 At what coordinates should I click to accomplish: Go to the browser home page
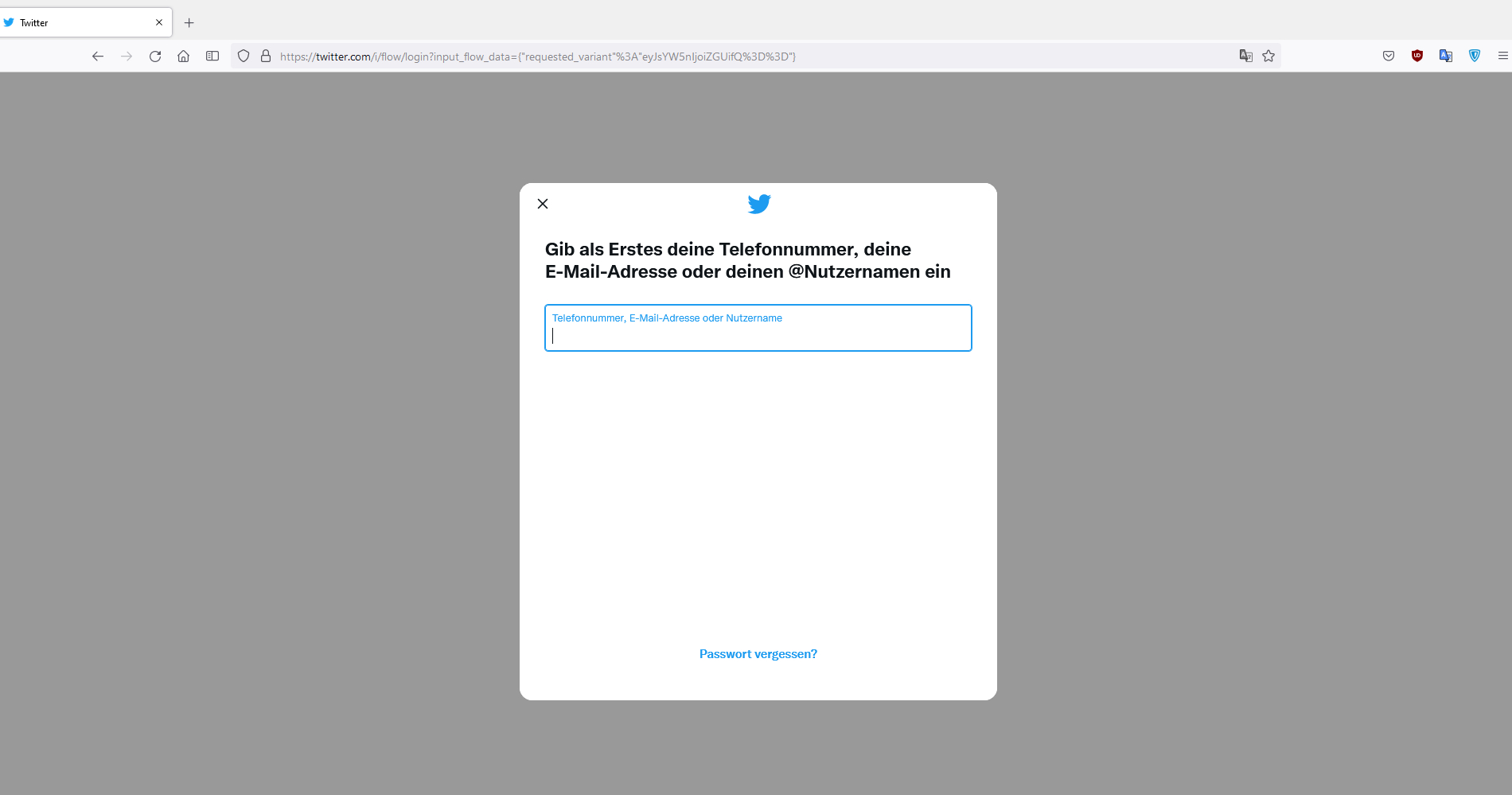[x=184, y=56]
